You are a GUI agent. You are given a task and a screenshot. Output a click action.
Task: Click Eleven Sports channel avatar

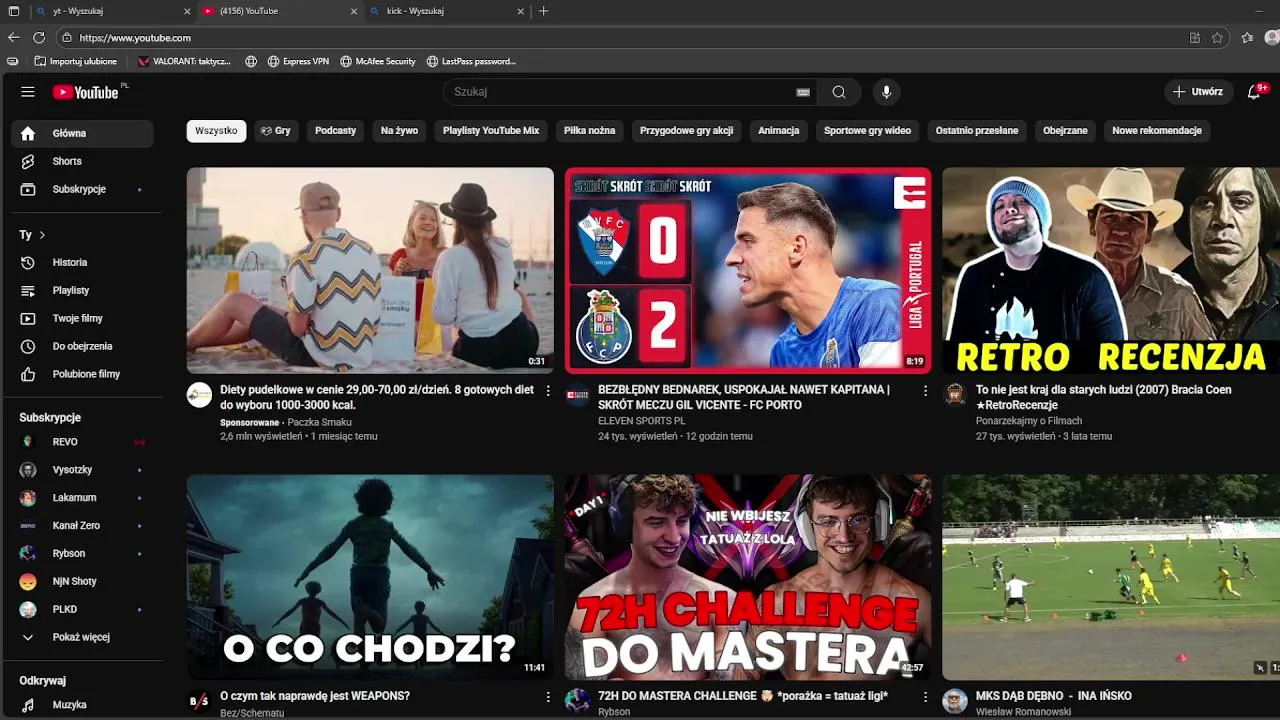(x=578, y=395)
